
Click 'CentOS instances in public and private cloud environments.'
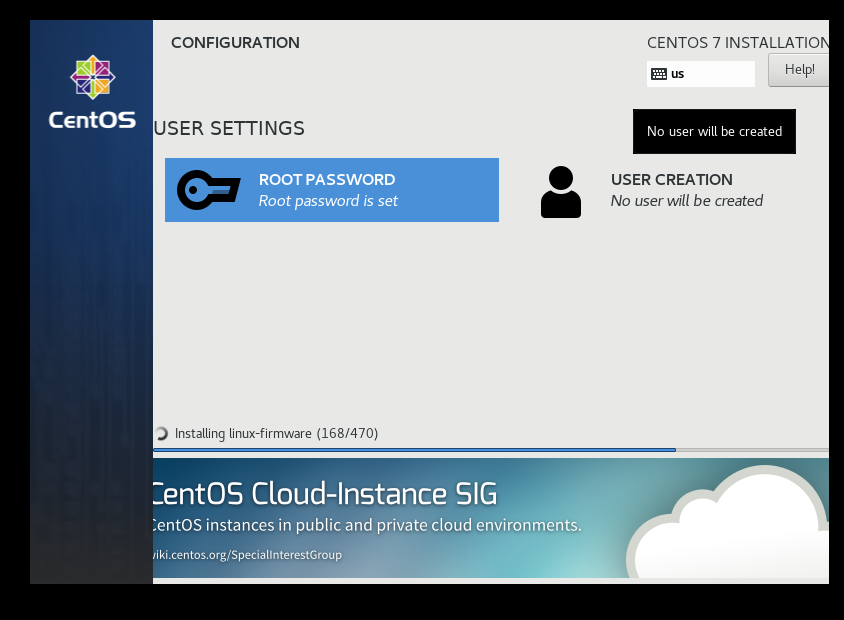[367, 525]
